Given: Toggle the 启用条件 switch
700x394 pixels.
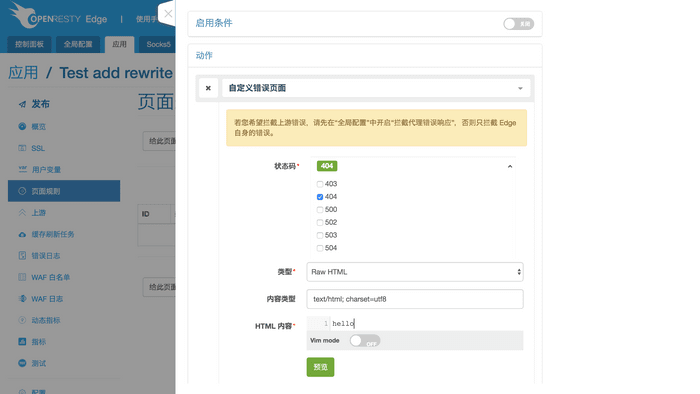Looking at the screenshot, I should (x=518, y=24).
